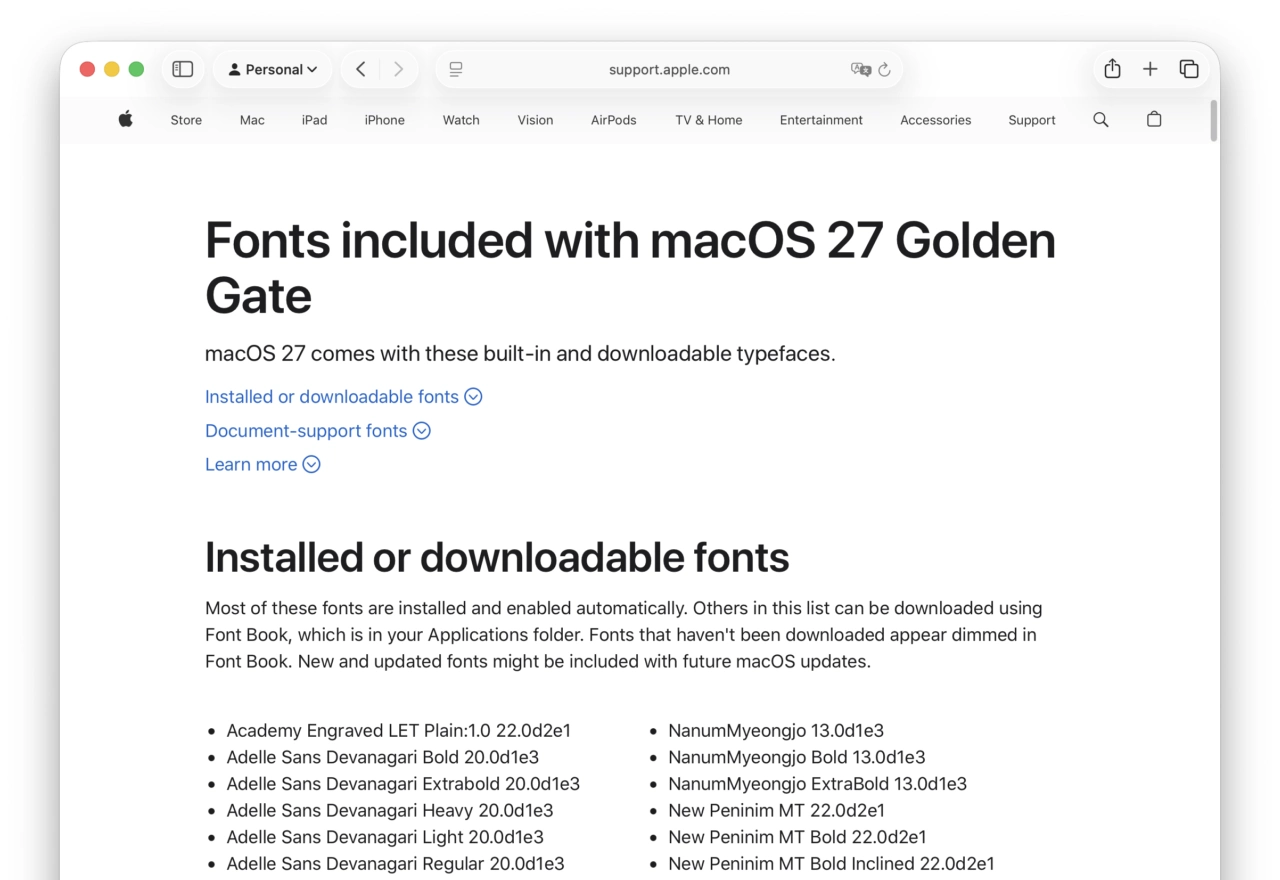
Task: Open the Mac menu item
Action: coord(252,120)
